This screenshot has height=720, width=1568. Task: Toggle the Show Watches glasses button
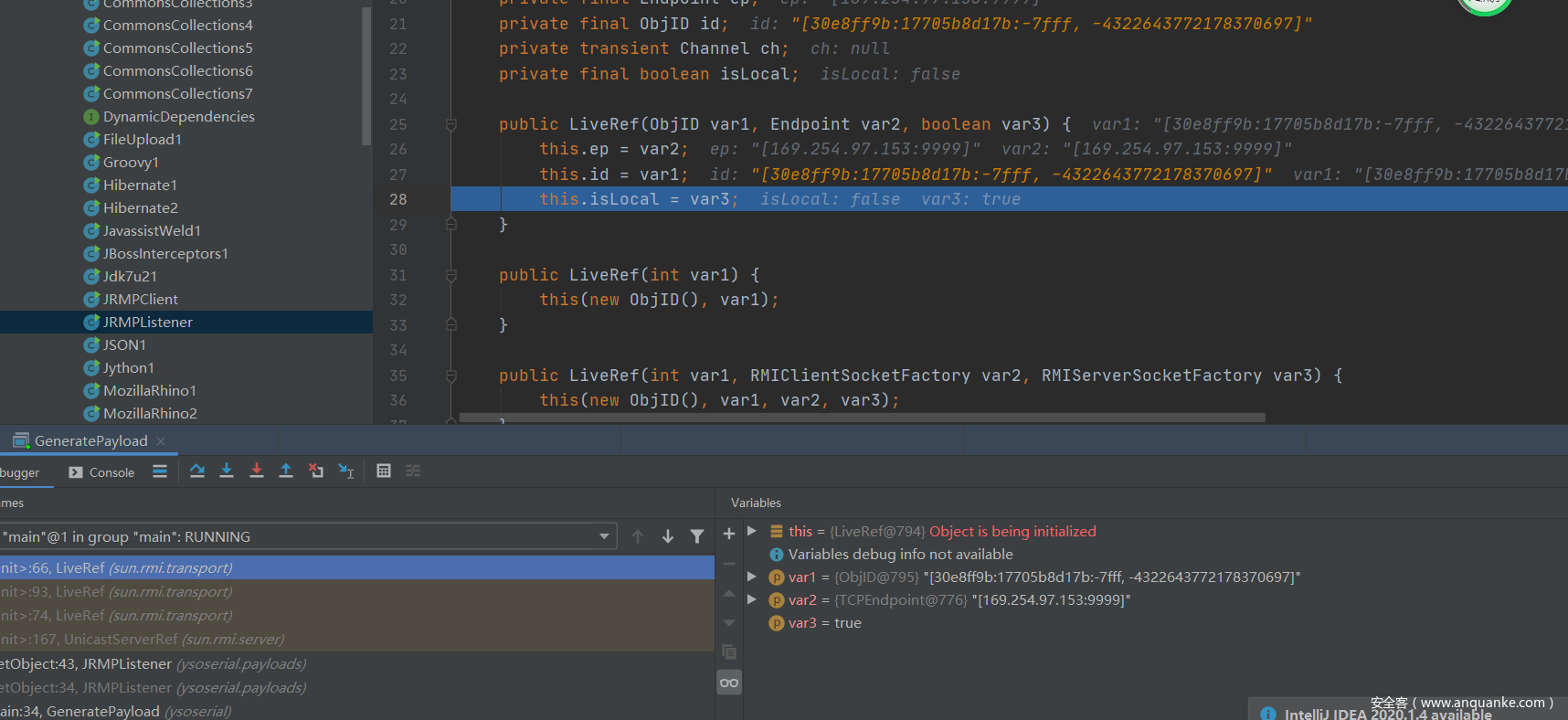729,683
